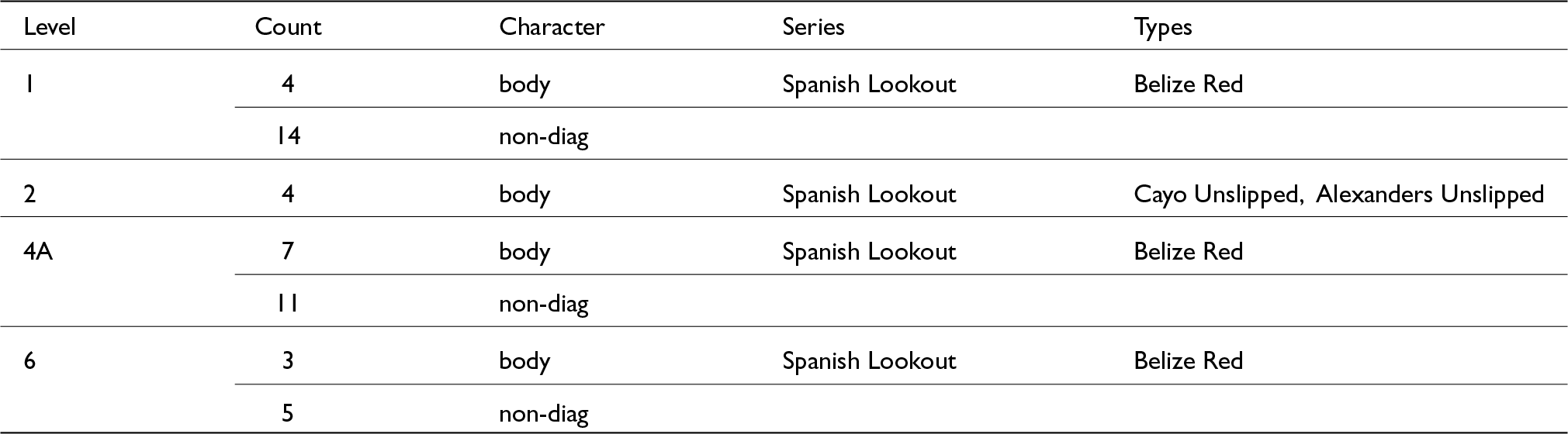Click body in the count 7 row
1568x434 pixels.
(x=524, y=251)
